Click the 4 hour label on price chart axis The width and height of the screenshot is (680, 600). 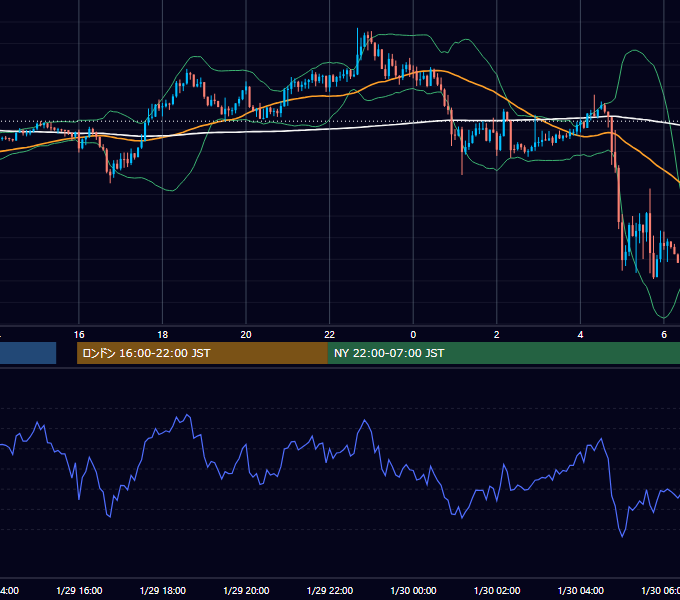(580, 334)
